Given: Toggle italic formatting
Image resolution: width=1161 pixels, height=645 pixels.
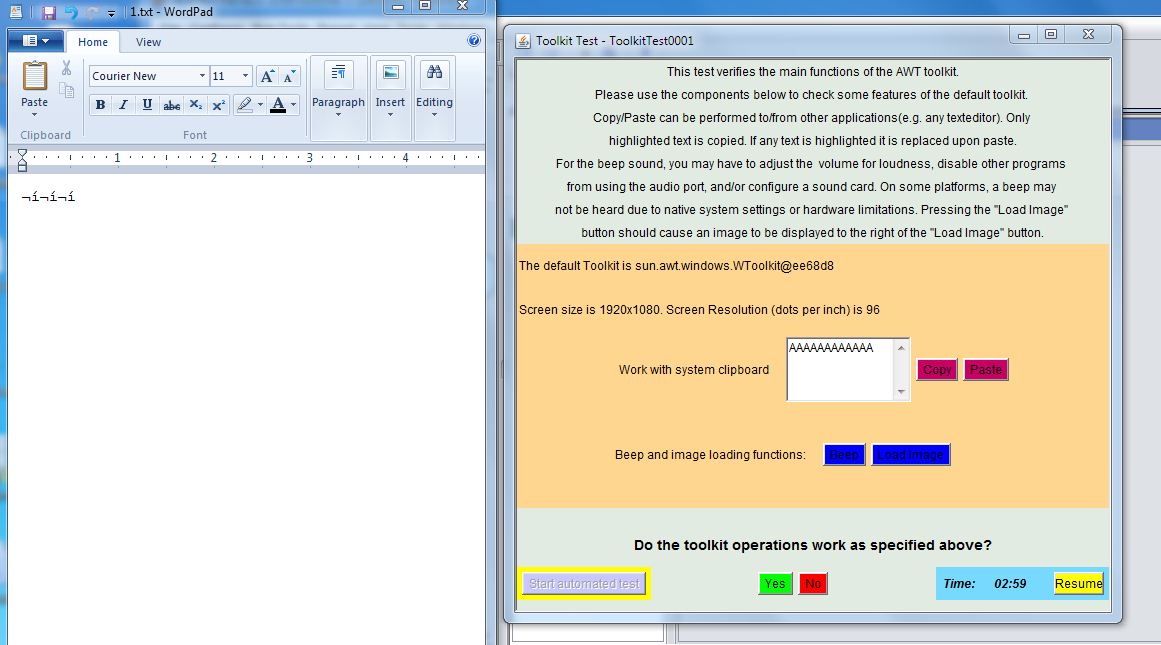Looking at the screenshot, I should 124,105.
